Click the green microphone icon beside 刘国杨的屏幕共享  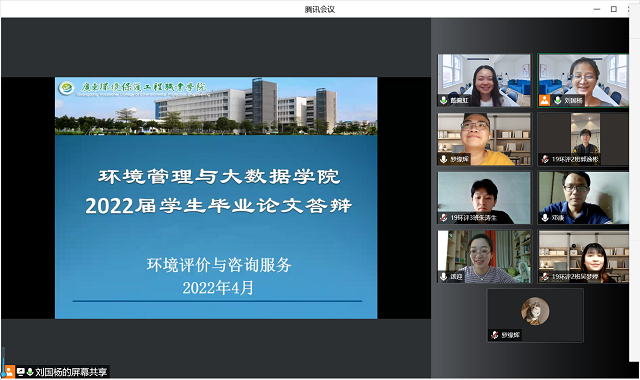[x=30, y=372]
